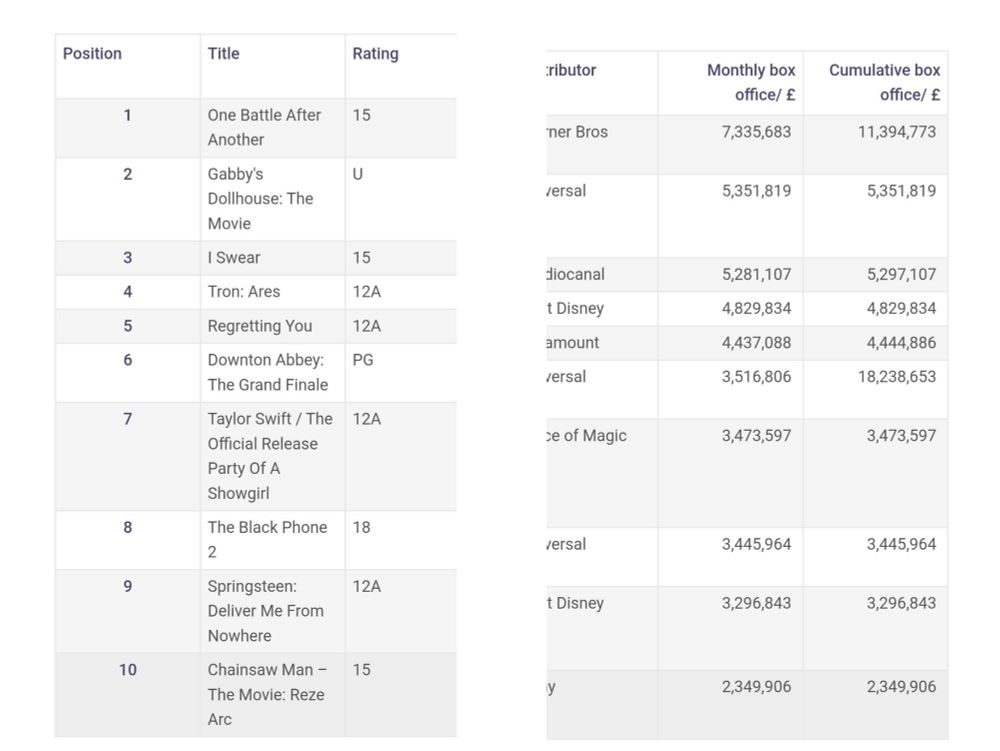Click the Position column header
Viewport: 1000px width, 751px height.
click(x=92, y=54)
